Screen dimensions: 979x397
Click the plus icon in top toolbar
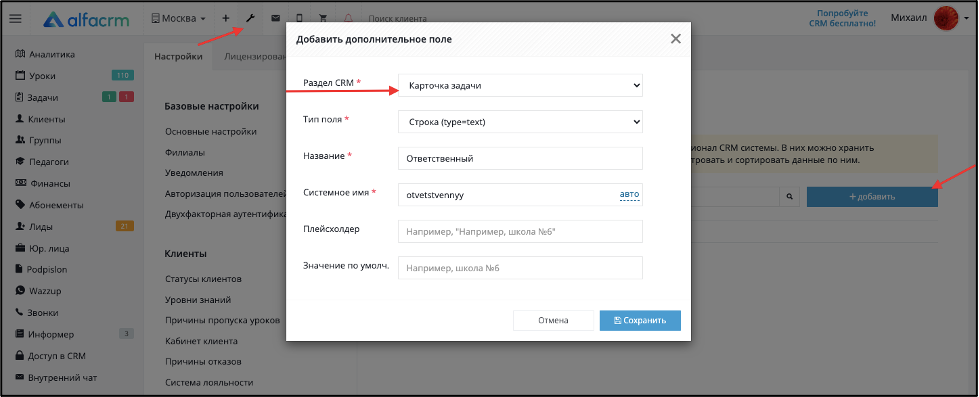(226, 19)
